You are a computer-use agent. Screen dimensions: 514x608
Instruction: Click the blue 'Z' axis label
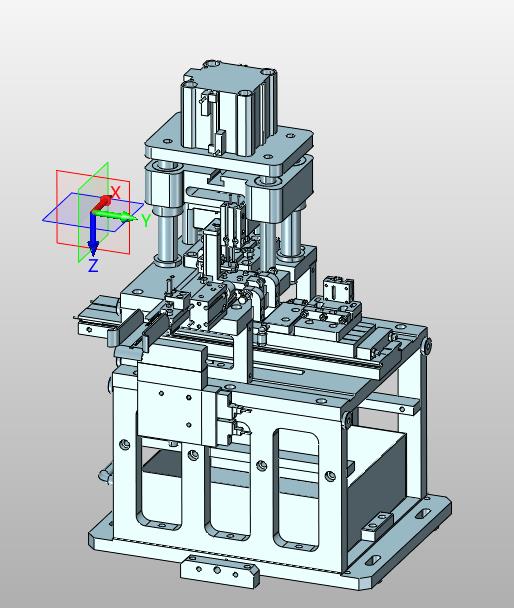pyautogui.click(x=93, y=266)
